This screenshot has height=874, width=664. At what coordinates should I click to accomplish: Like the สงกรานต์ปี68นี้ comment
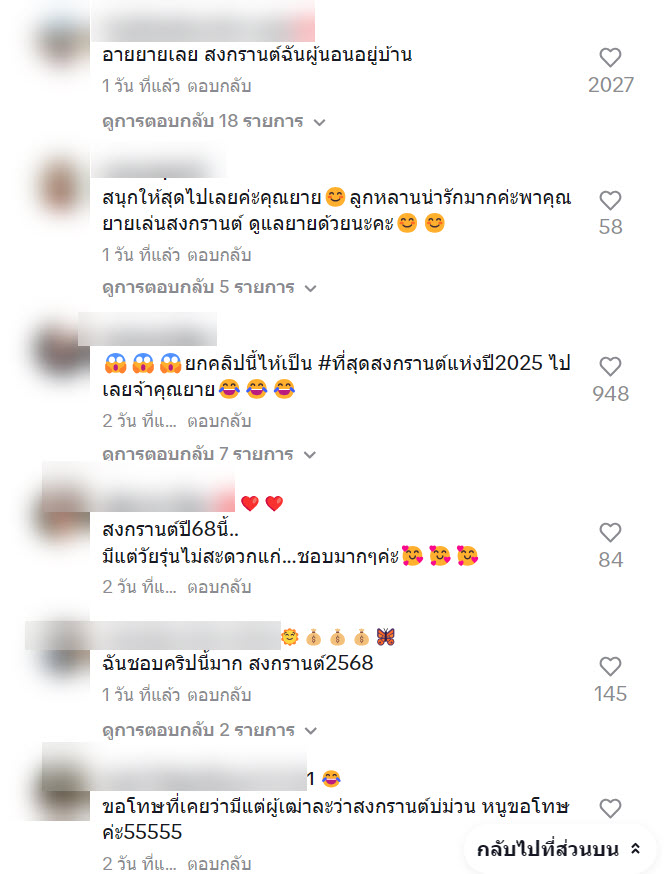pyautogui.click(x=610, y=532)
